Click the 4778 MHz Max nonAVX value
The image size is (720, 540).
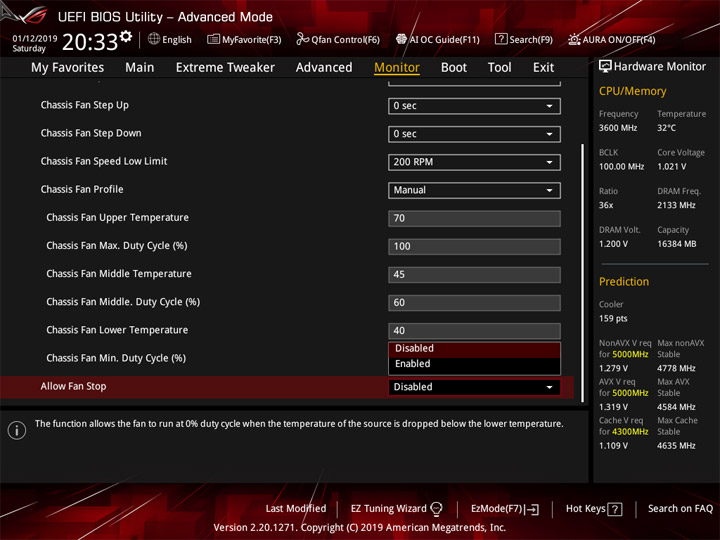pos(676,368)
